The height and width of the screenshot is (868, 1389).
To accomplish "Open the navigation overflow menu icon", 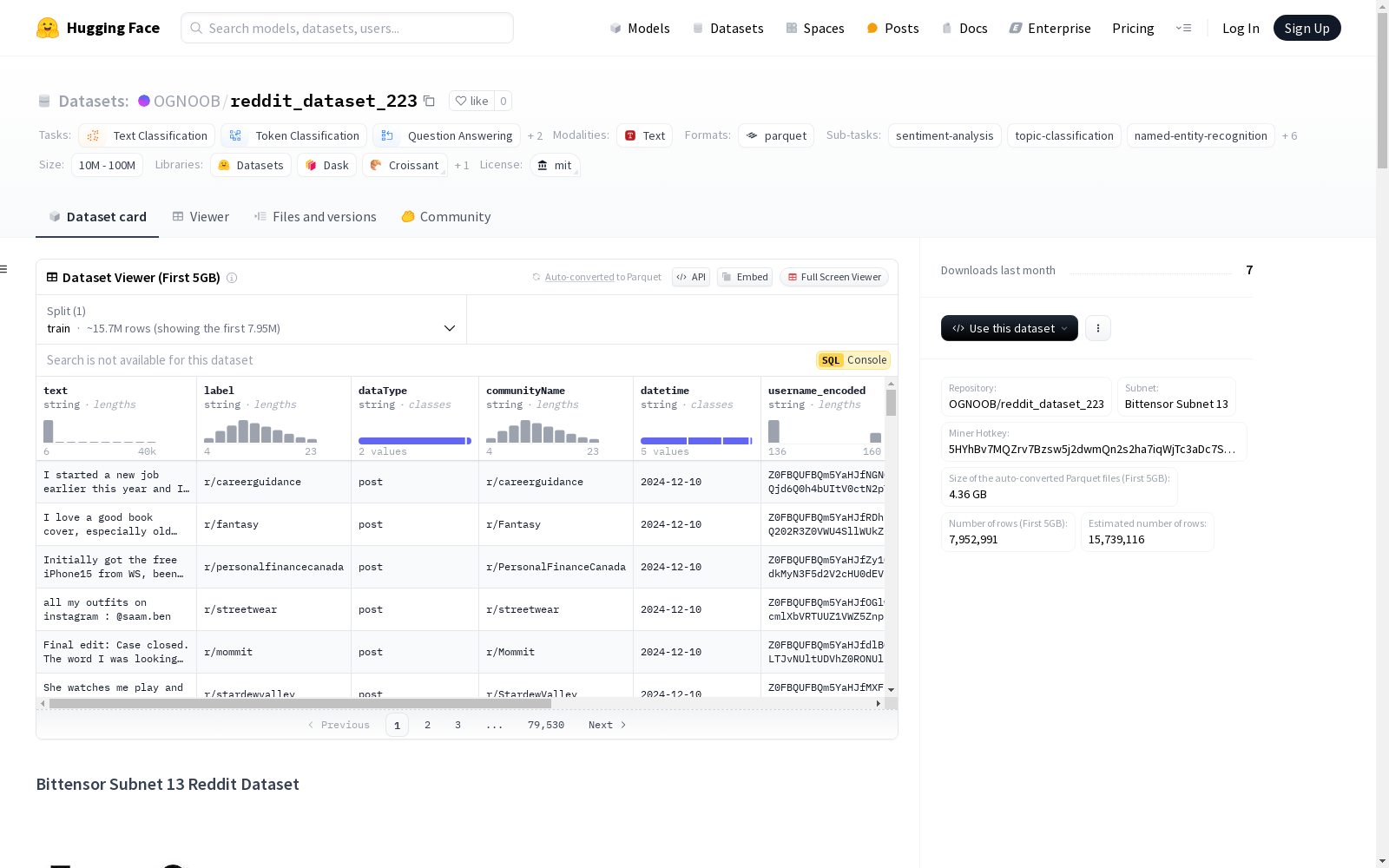I will coord(1183,28).
